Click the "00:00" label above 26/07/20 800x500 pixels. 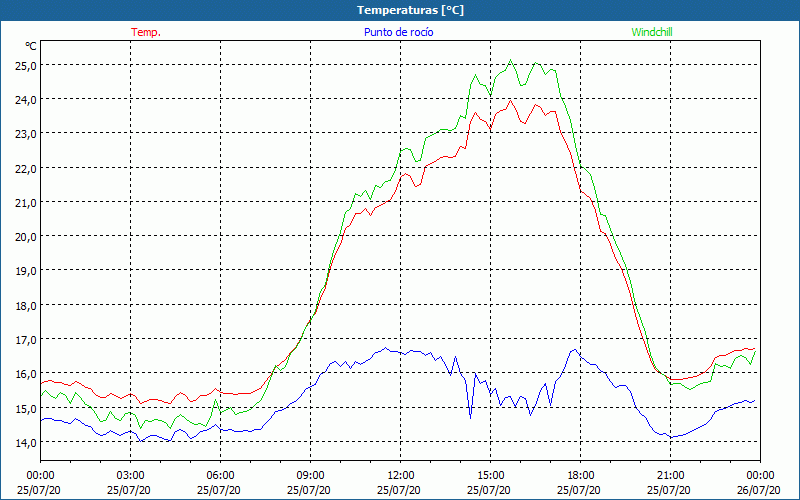pos(760,476)
